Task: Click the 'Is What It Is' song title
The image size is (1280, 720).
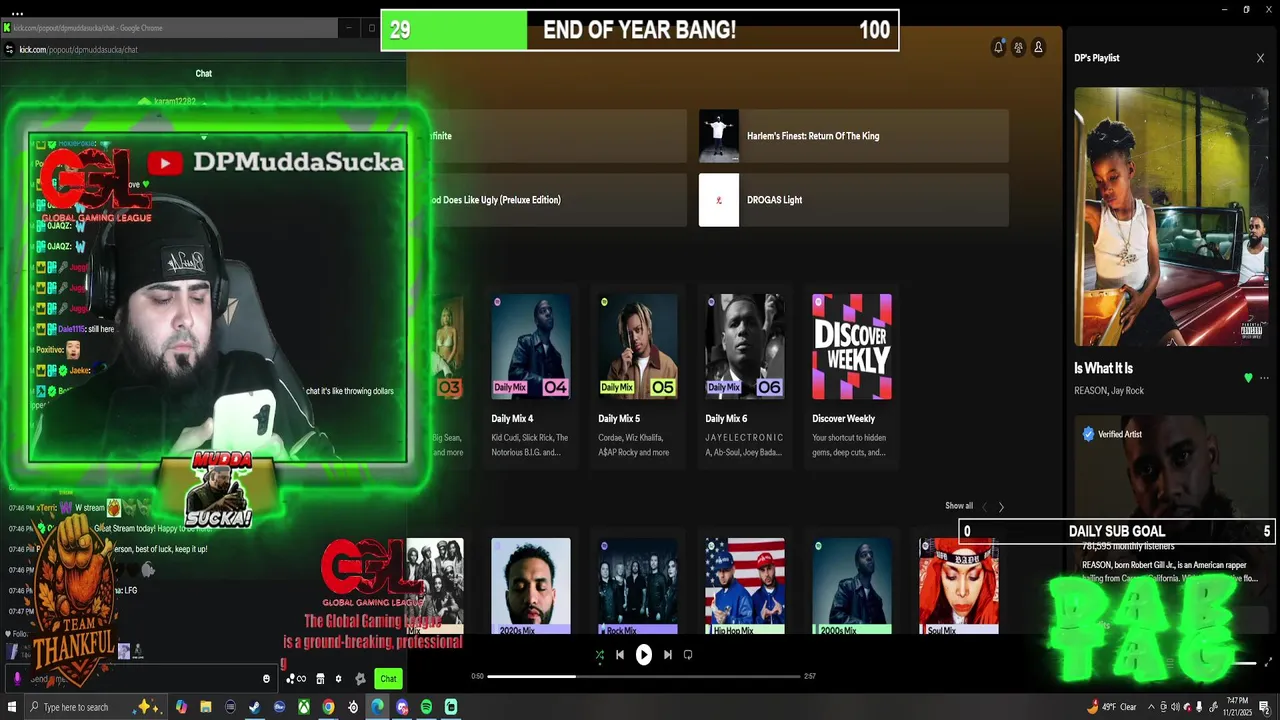Action: click(1103, 368)
